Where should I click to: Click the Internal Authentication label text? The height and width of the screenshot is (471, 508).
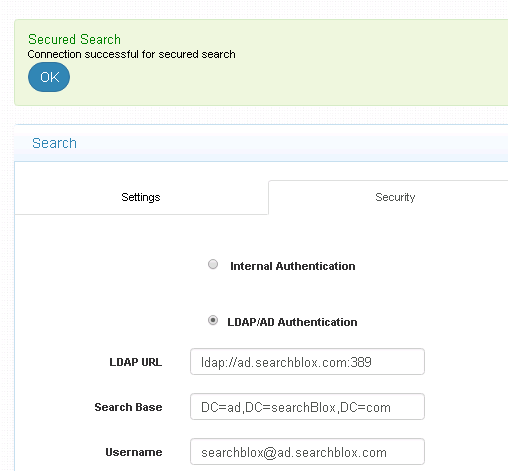click(x=293, y=266)
